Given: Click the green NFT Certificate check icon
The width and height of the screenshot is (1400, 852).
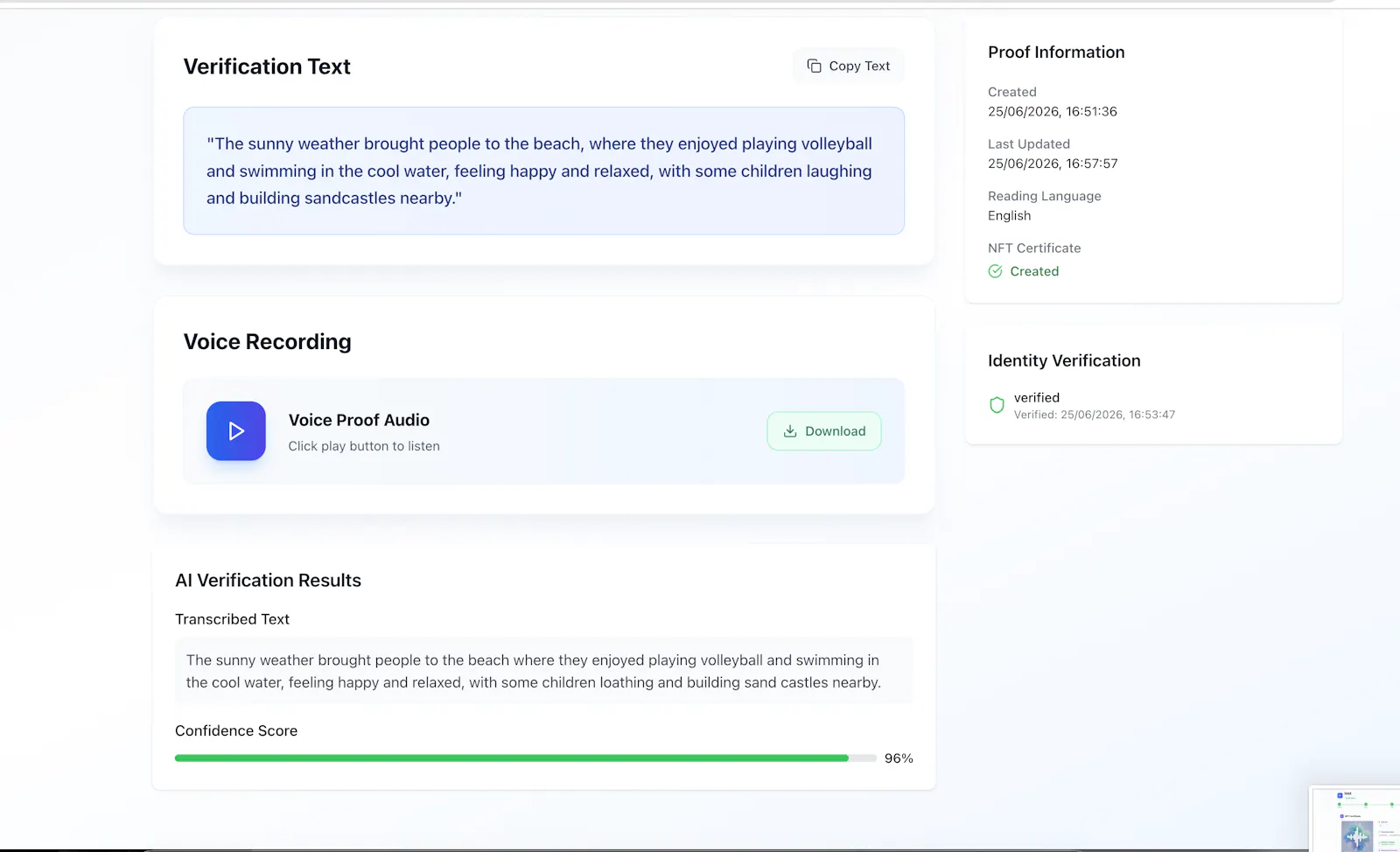Looking at the screenshot, I should coord(995,271).
